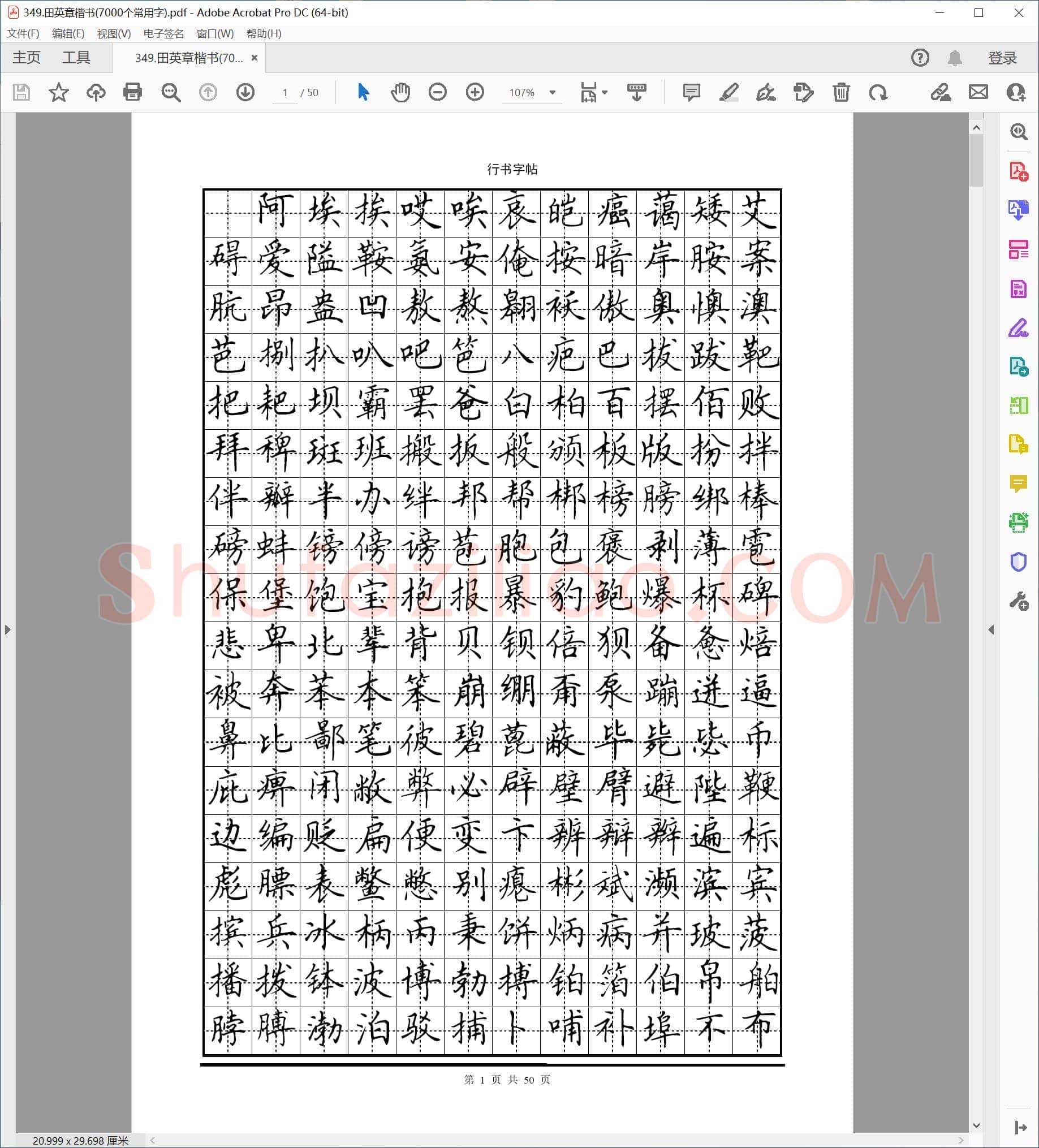Expand the fit page options dropdown
The width and height of the screenshot is (1039, 1148).
(x=605, y=92)
